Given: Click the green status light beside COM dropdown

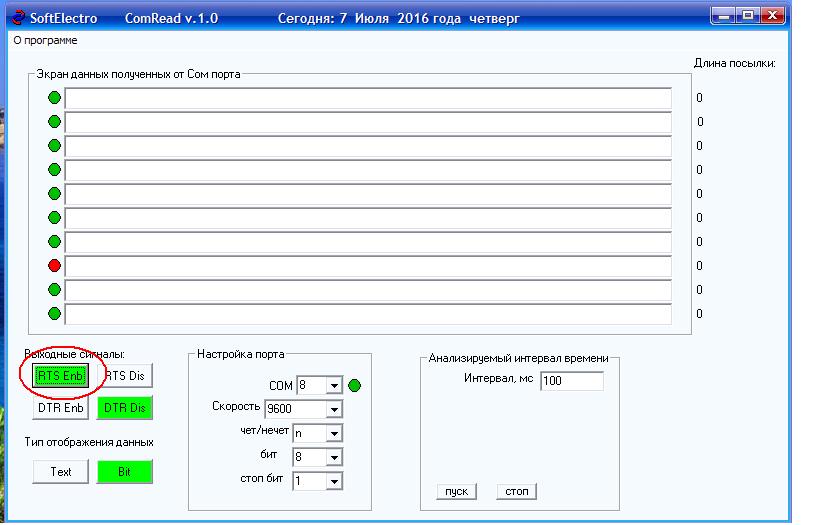Looking at the screenshot, I should click(354, 385).
